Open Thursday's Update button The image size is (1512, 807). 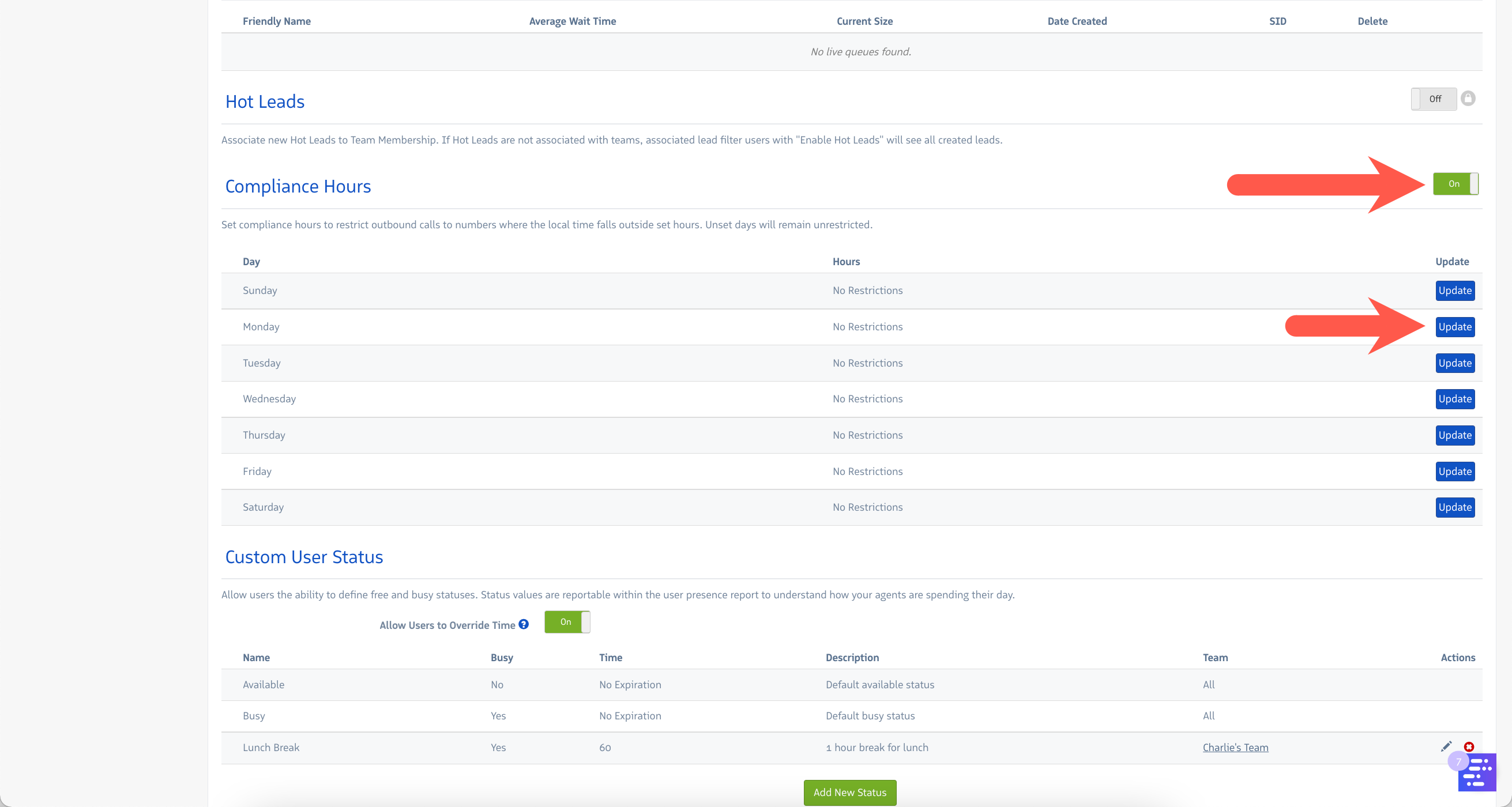tap(1454, 435)
